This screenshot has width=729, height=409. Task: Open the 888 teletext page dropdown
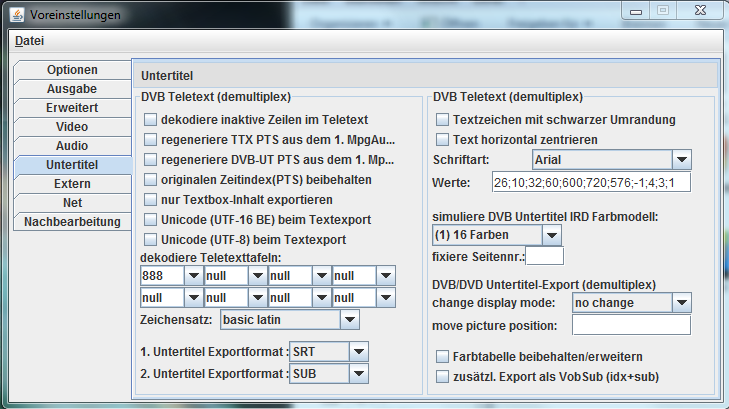click(192, 276)
